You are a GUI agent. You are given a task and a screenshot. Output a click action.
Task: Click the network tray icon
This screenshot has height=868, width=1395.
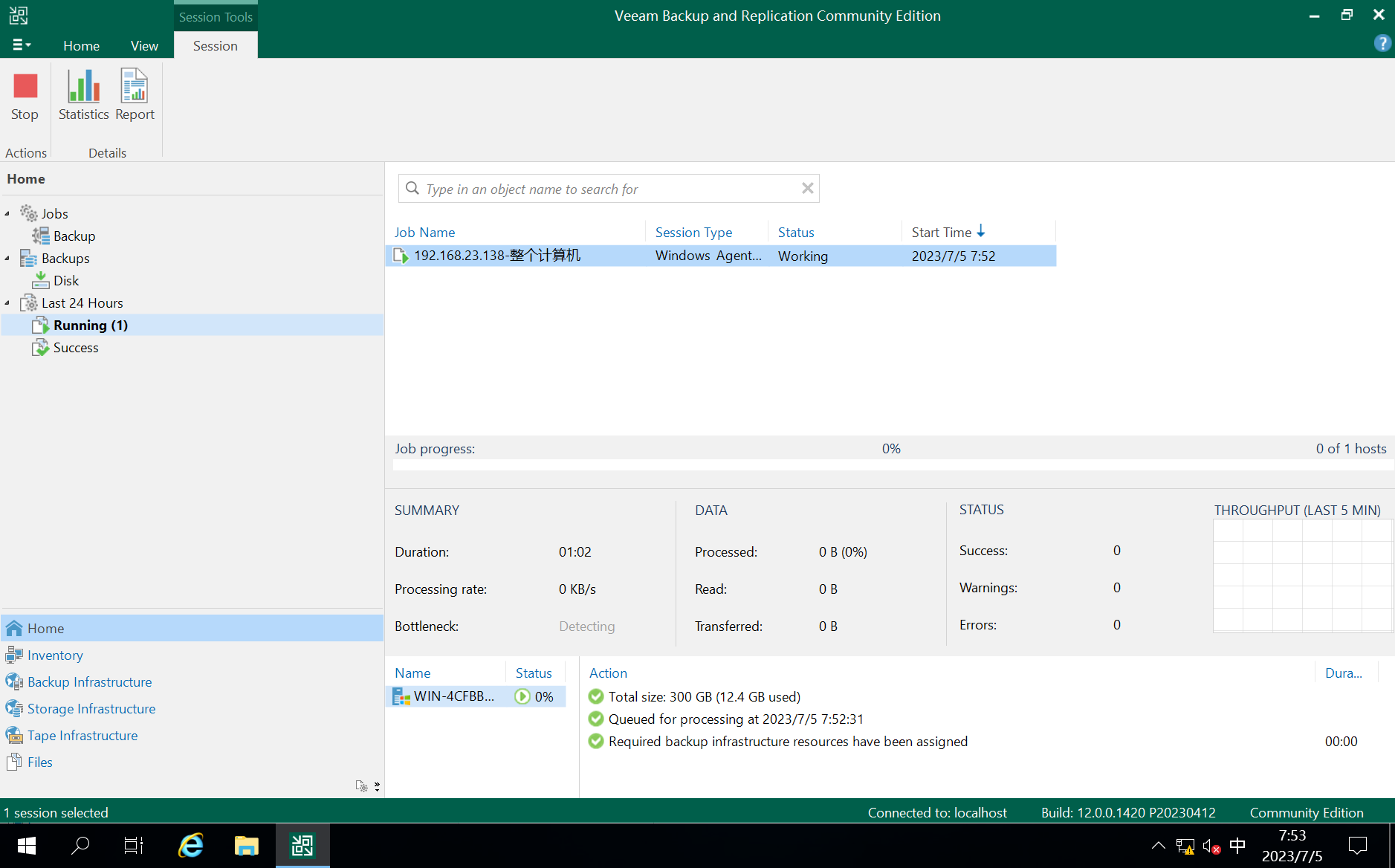click(x=1185, y=846)
